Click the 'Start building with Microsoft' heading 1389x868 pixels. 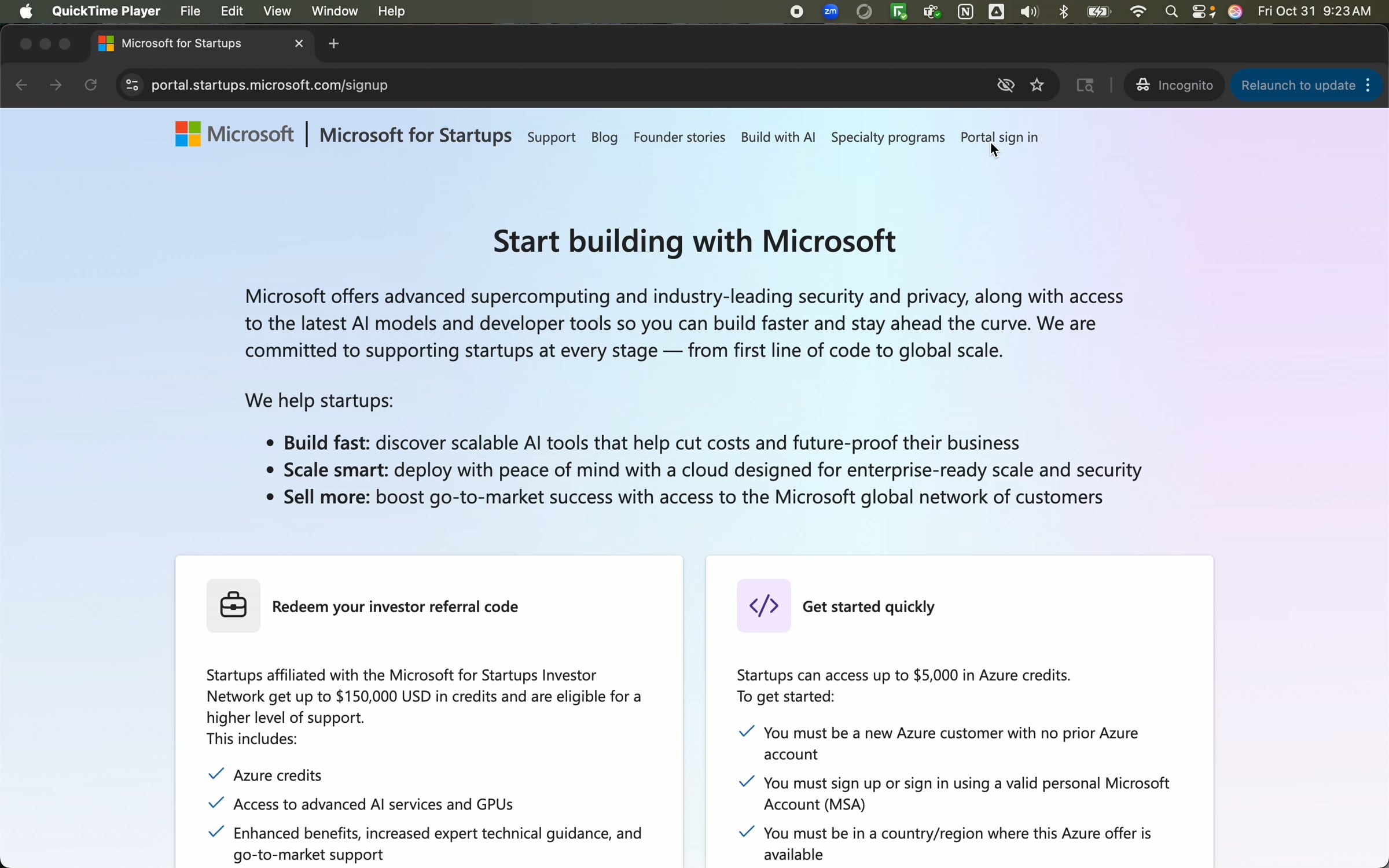click(x=694, y=241)
